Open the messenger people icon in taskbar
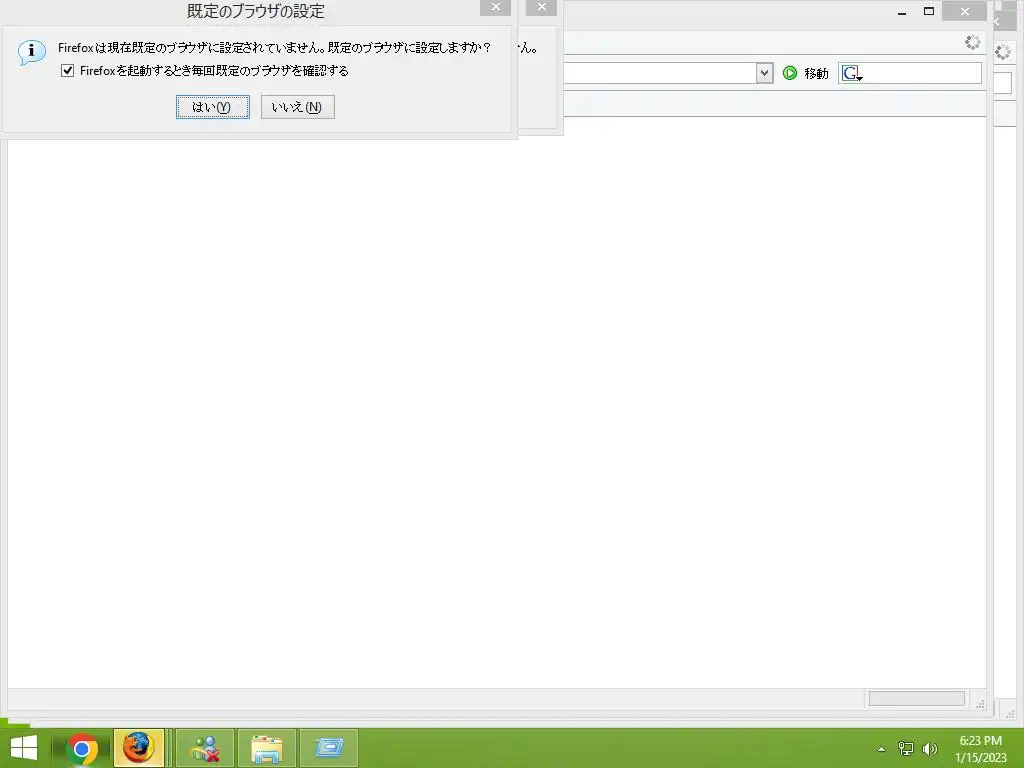Screen dimensions: 1024x768 coord(204,748)
